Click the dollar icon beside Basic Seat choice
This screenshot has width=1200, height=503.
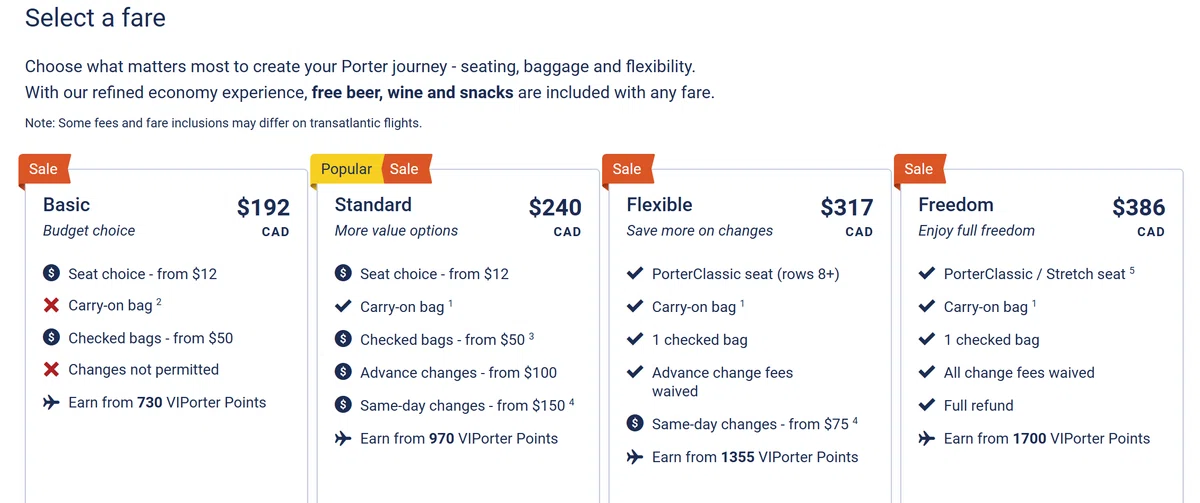point(51,273)
